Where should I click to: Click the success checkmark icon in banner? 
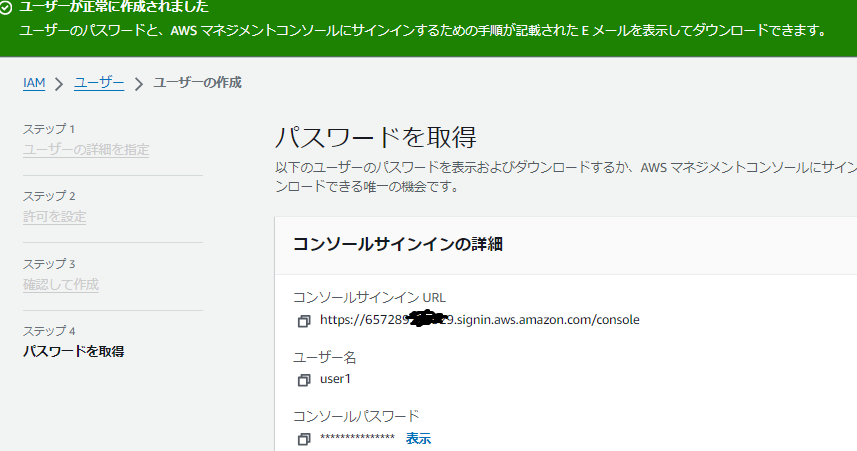click(x=5, y=8)
